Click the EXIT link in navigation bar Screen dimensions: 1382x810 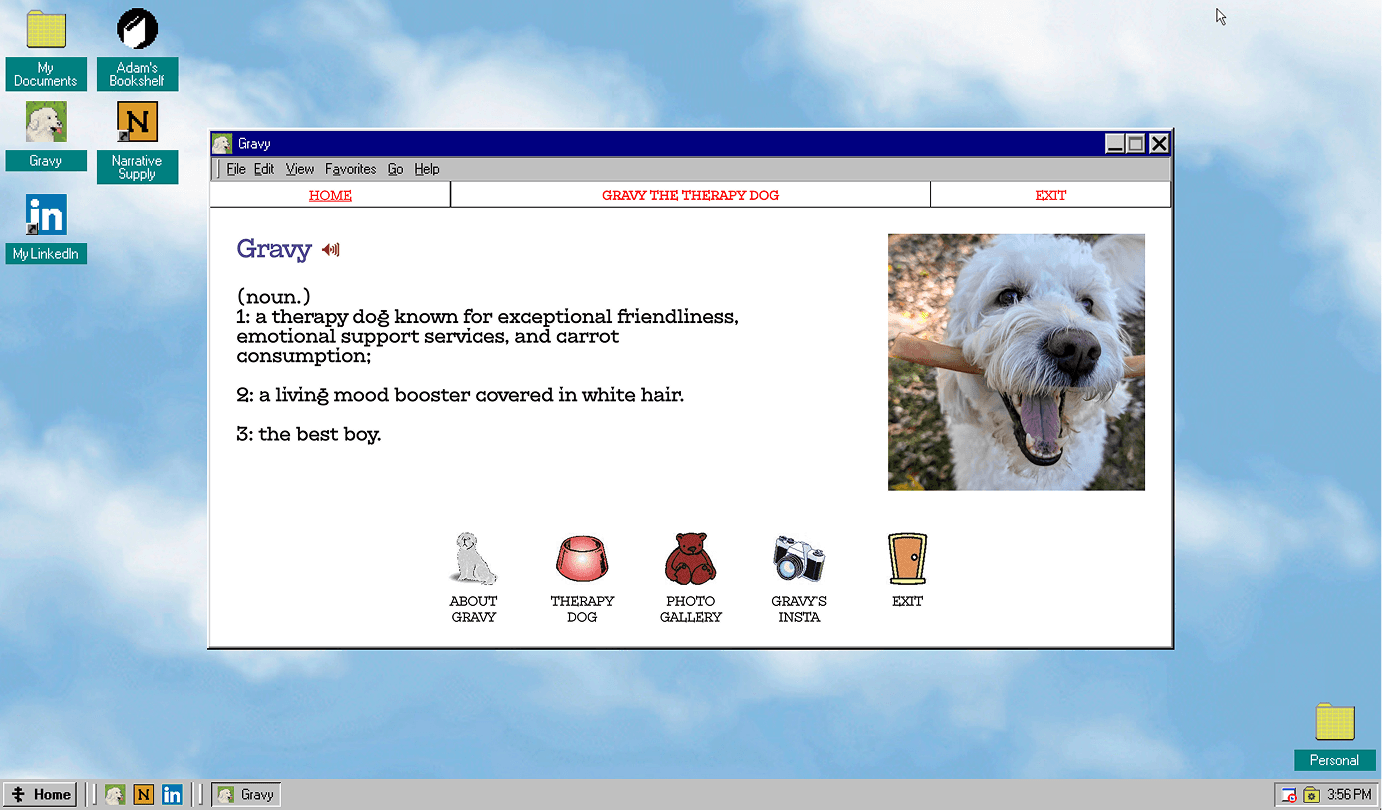1051,195
